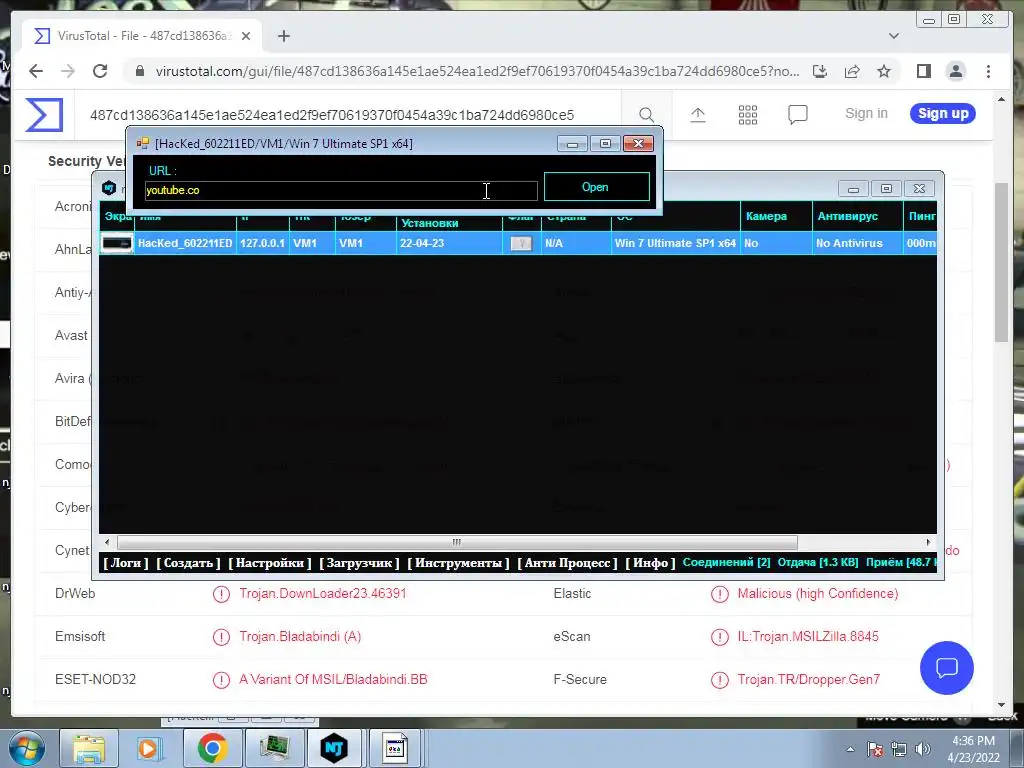Click Trojan.TR/Dropper.Gen7 detection text
The image size is (1024, 768).
[808, 680]
